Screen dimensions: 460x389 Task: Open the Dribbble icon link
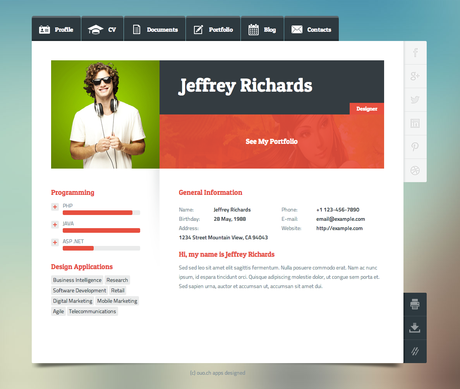point(415,170)
